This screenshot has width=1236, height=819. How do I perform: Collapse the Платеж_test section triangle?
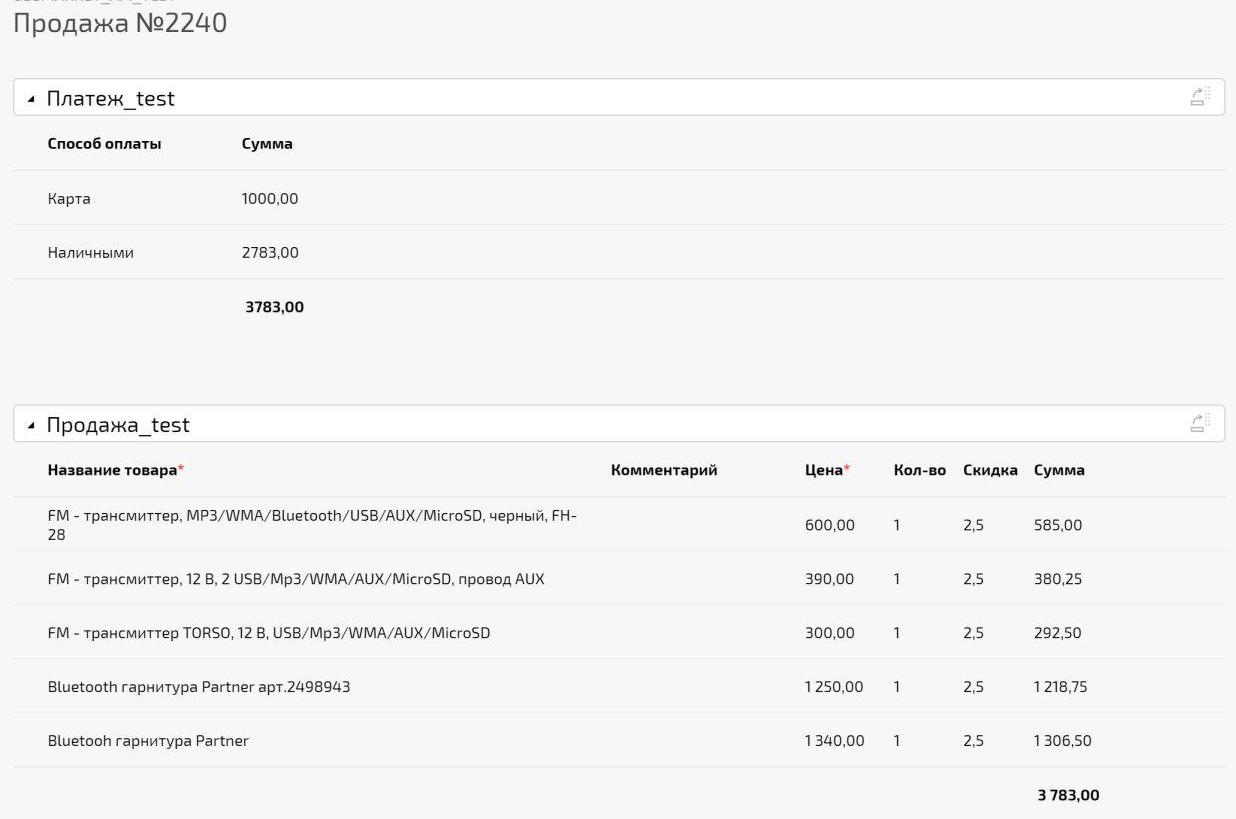tap(31, 98)
